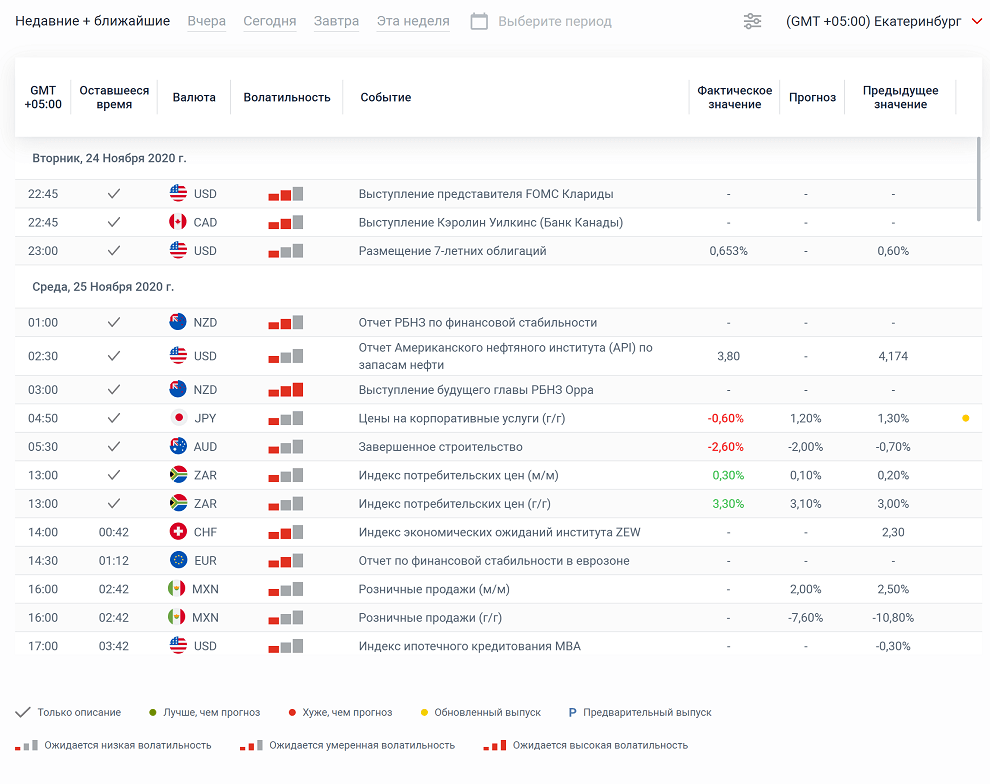Click checkmark on the 22:45 USD Clarida row
990x784 pixels.
[114, 194]
